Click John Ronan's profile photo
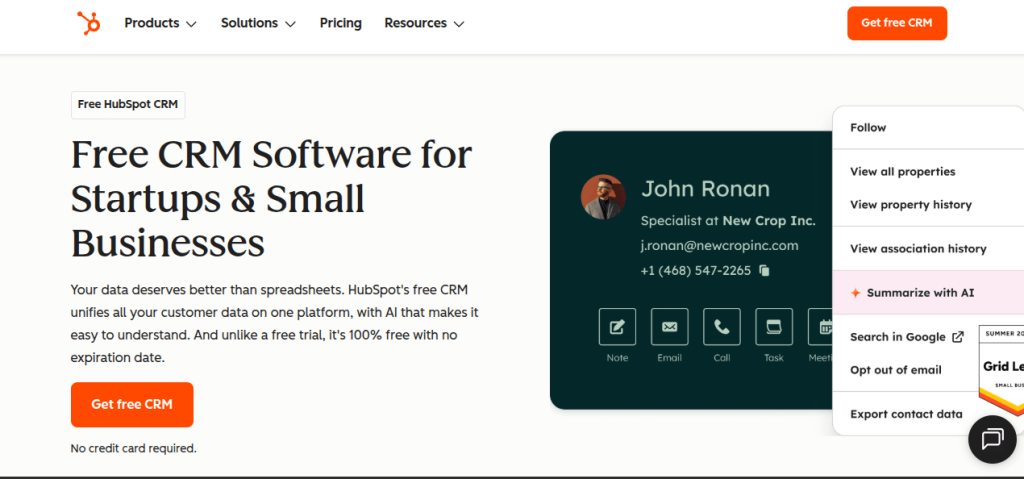1024x479 pixels. click(x=603, y=197)
